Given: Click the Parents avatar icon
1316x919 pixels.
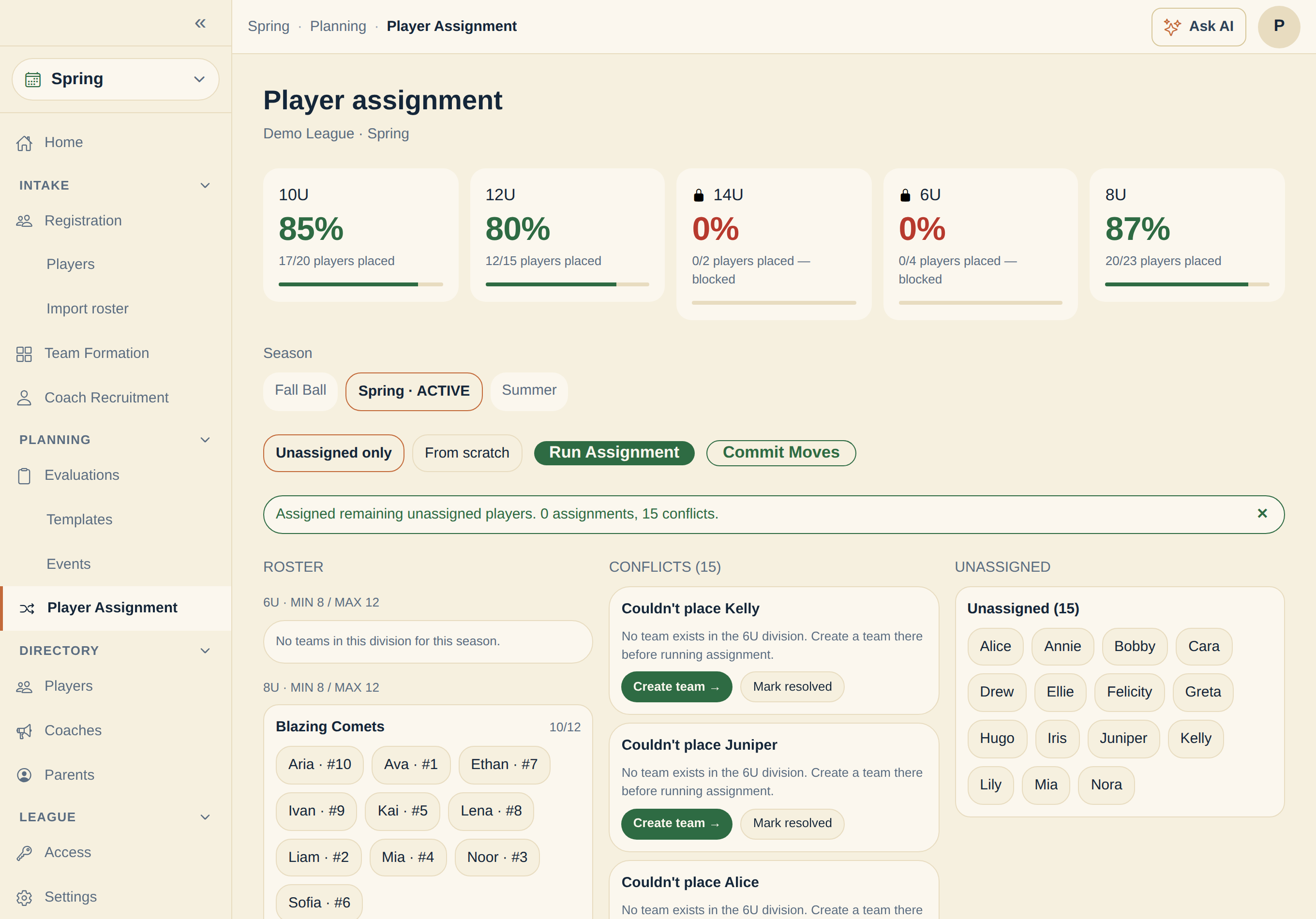Looking at the screenshot, I should 24,775.
